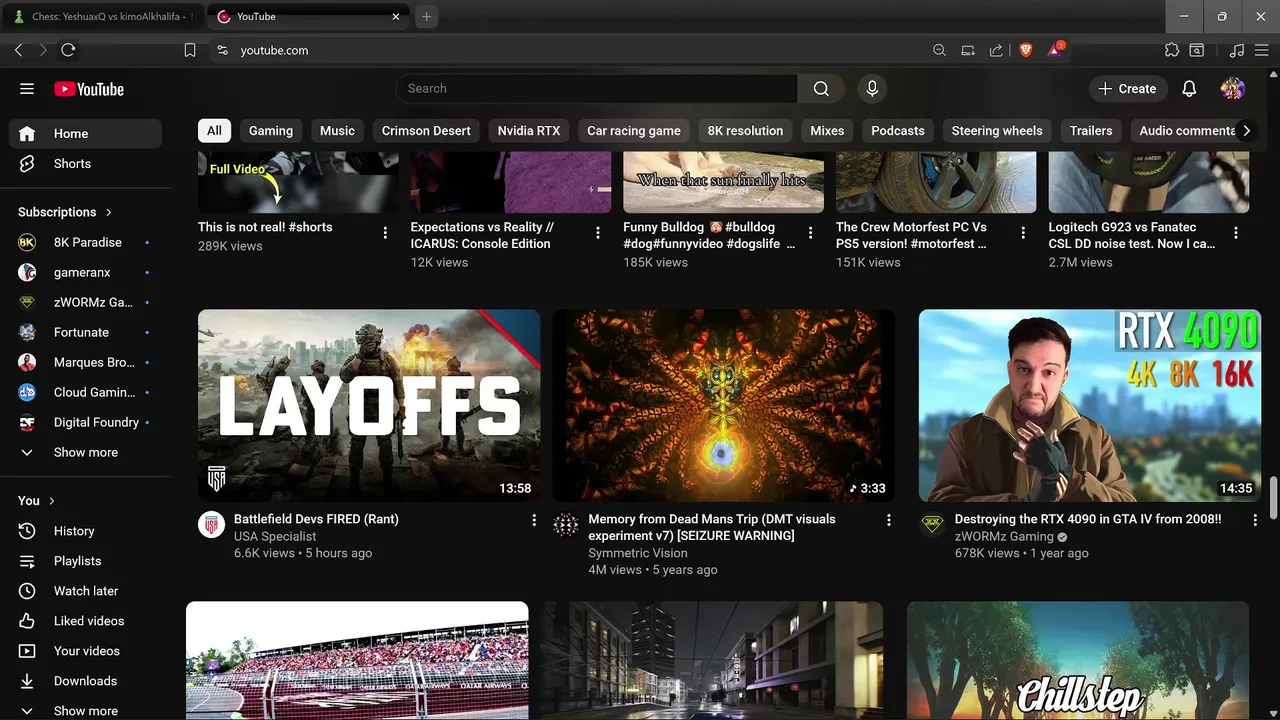The image size is (1280, 720).
Task: Play the LAYOFFS thumbnail video
Action: 369,405
